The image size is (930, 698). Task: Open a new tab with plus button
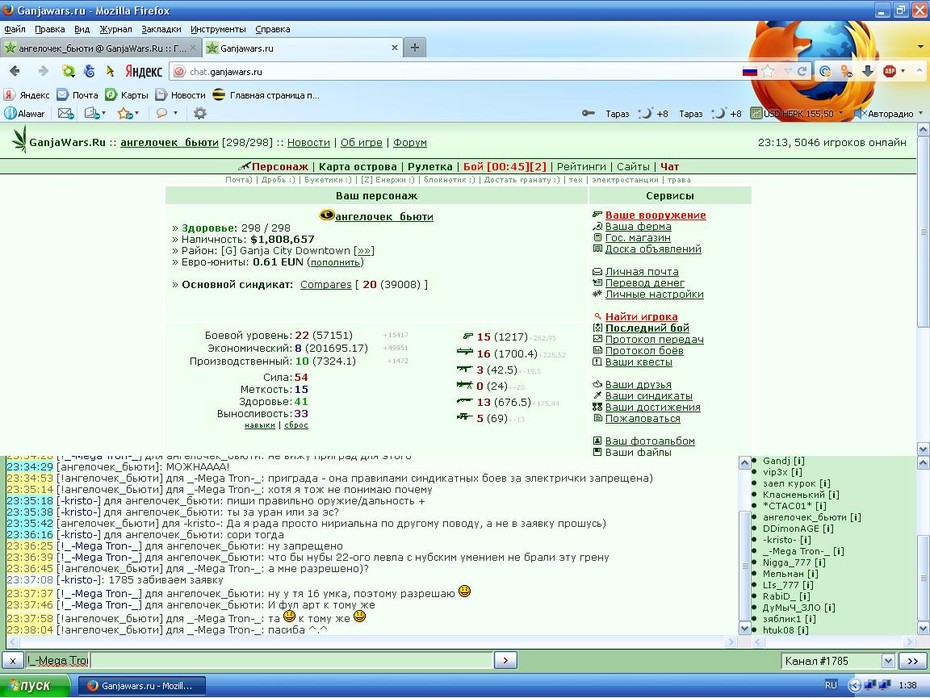coord(415,48)
